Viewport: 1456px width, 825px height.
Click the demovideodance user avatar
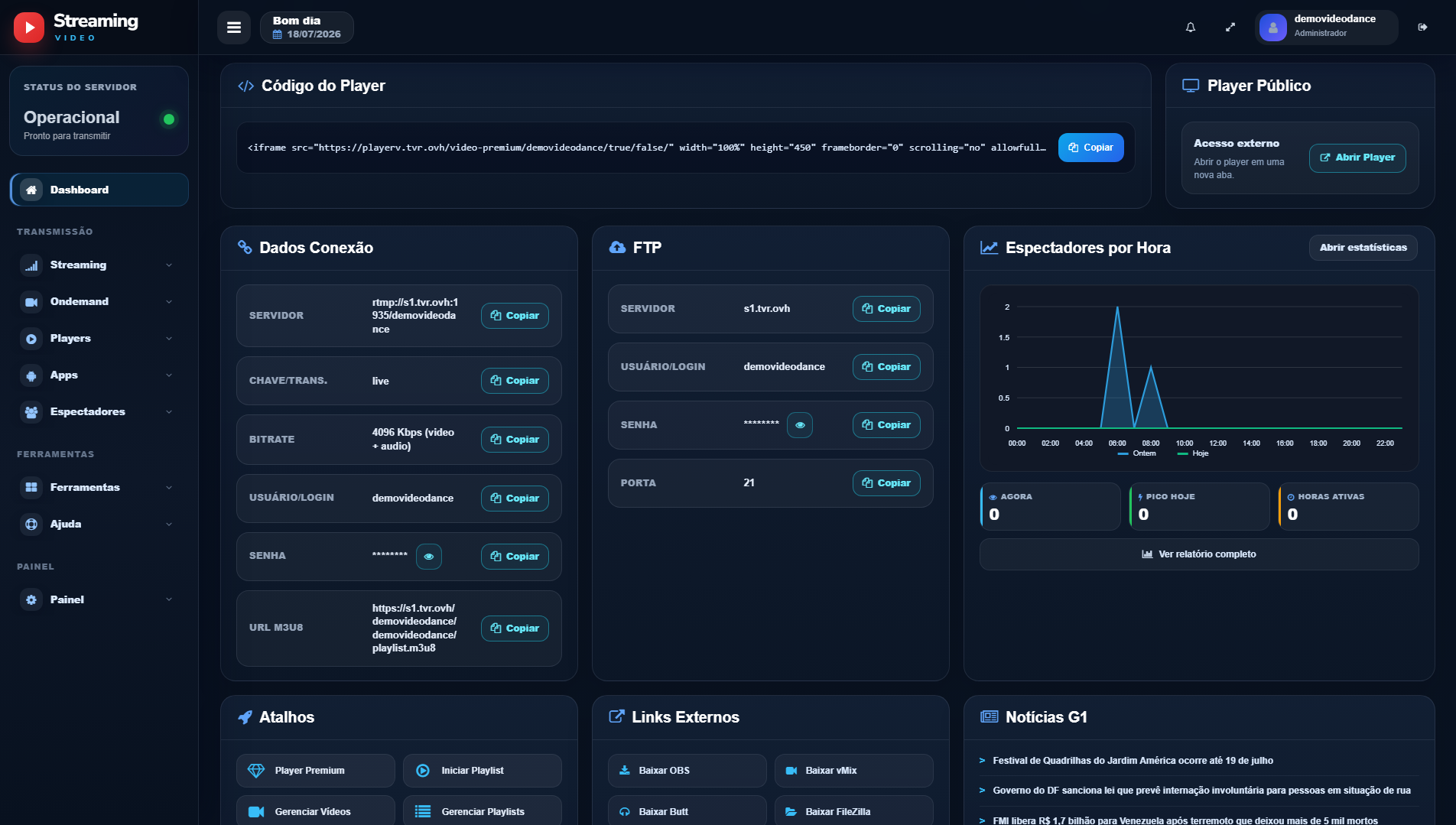(1273, 28)
